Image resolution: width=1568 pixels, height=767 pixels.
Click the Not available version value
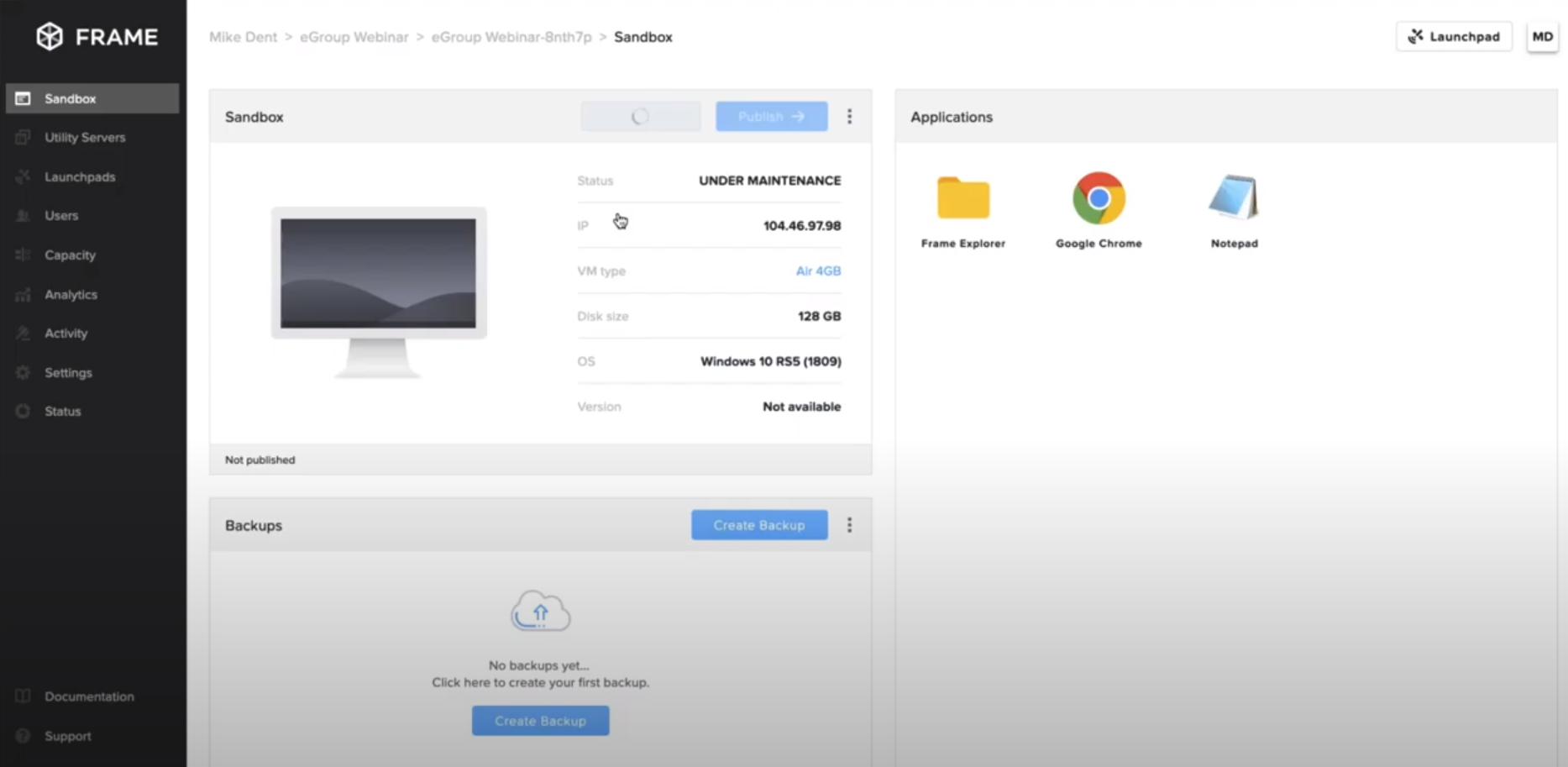801,407
